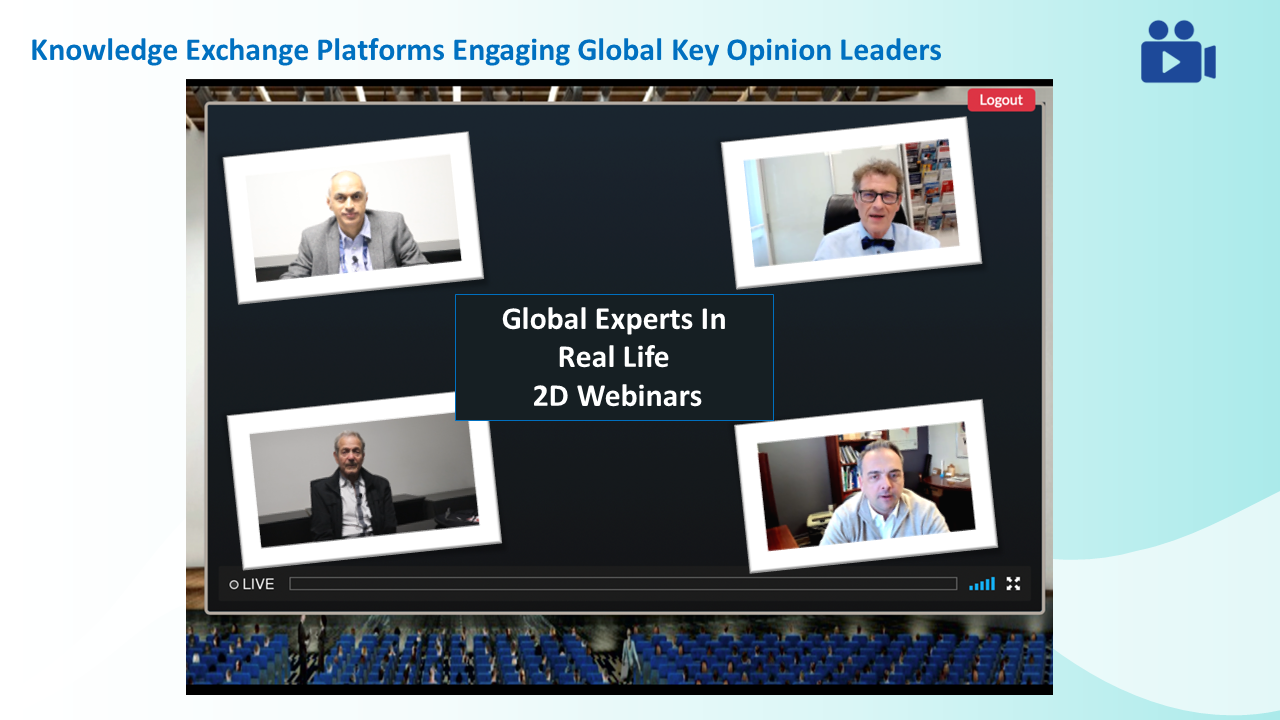
Task: Click the 'Global Experts In Real Life' text box
Action: coord(614,357)
